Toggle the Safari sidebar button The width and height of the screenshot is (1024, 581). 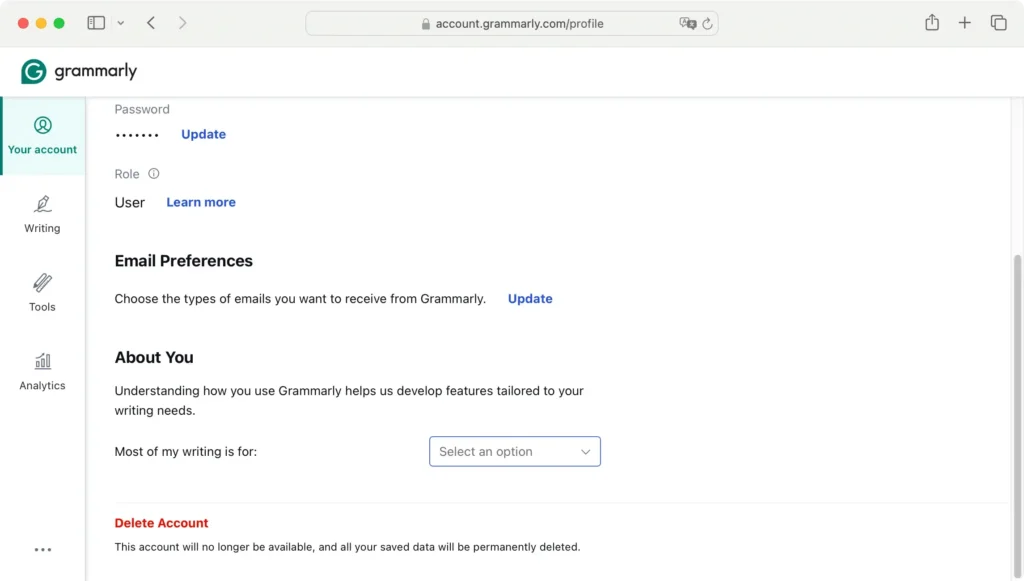[96, 23]
